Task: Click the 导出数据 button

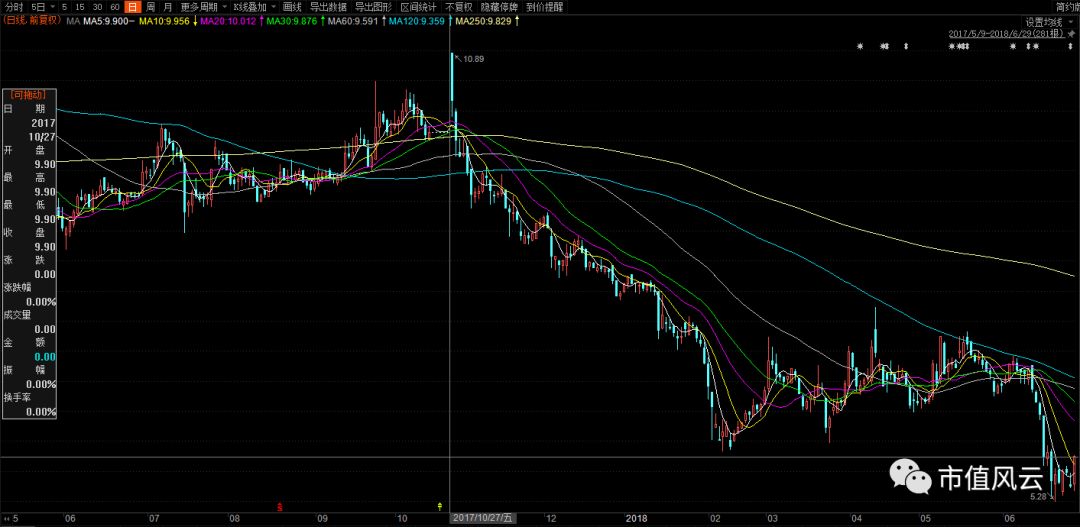Action: click(x=328, y=7)
